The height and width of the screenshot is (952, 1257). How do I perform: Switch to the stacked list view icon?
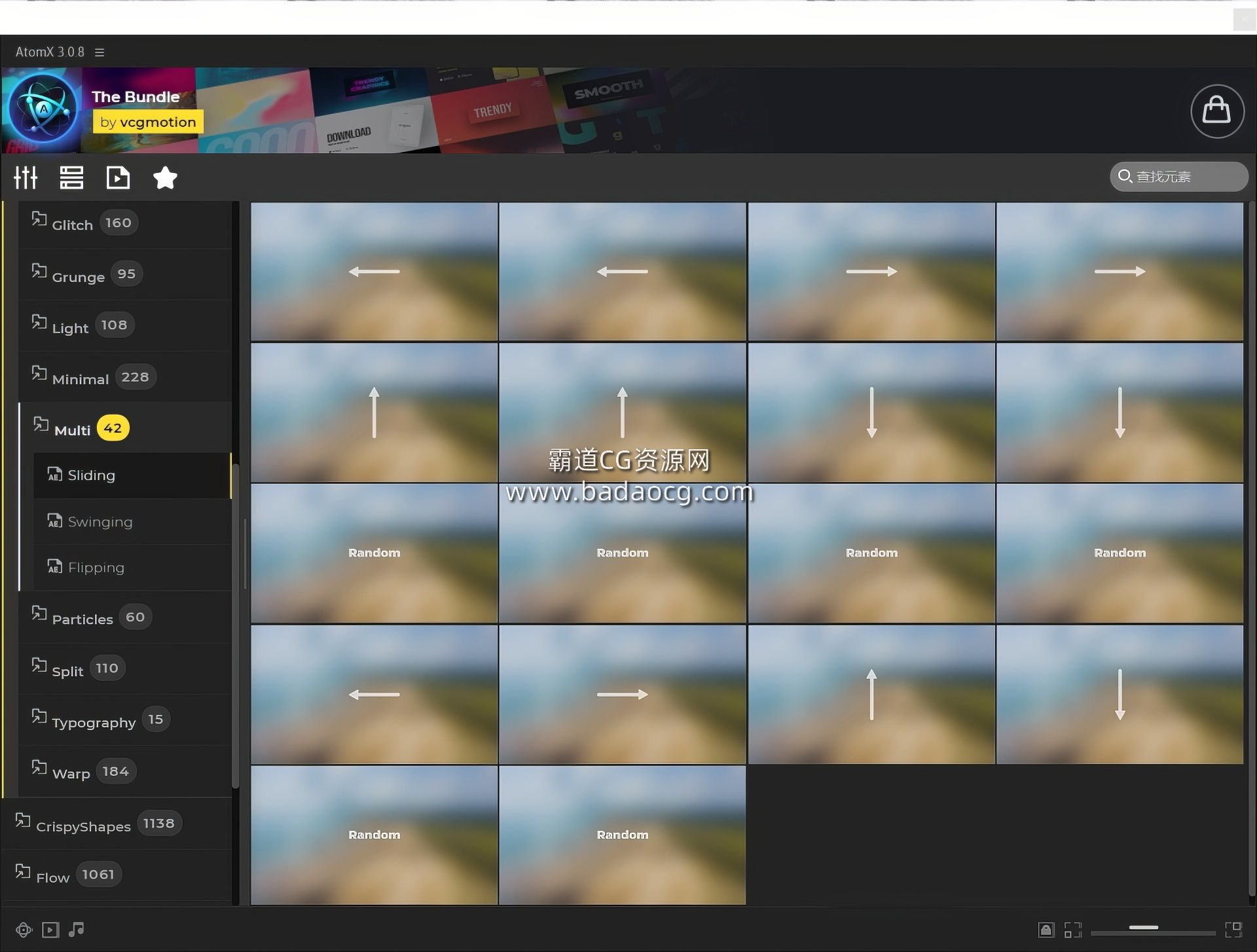click(71, 177)
